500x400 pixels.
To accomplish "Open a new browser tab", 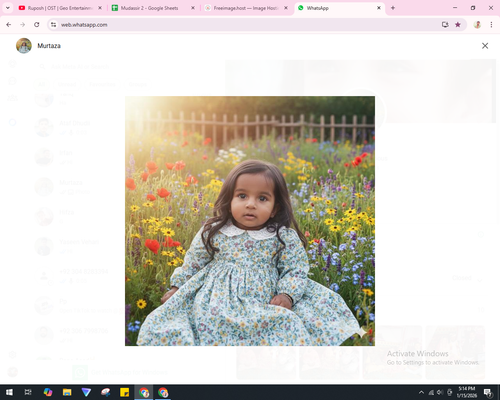I will click(x=393, y=8).
